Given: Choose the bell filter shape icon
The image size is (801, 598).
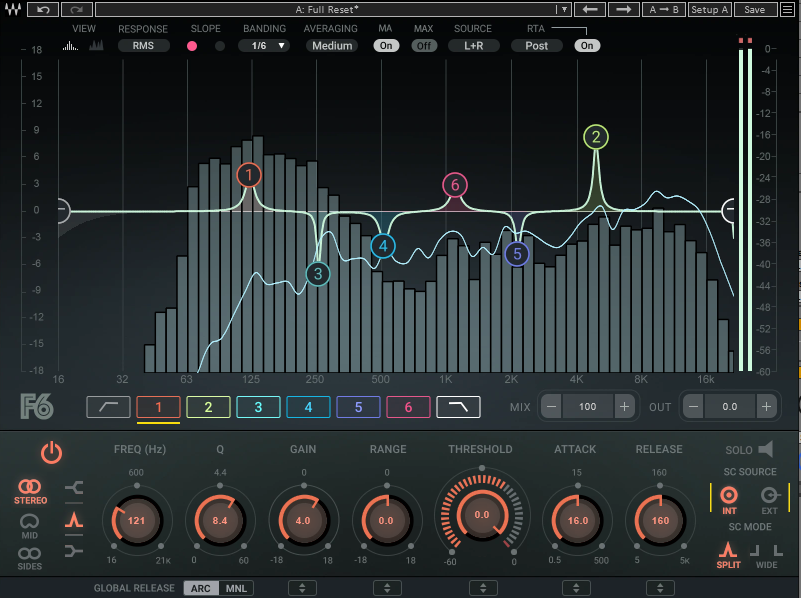Looking at the screenshot, I should pyautogui.click(x=74, y=520).
